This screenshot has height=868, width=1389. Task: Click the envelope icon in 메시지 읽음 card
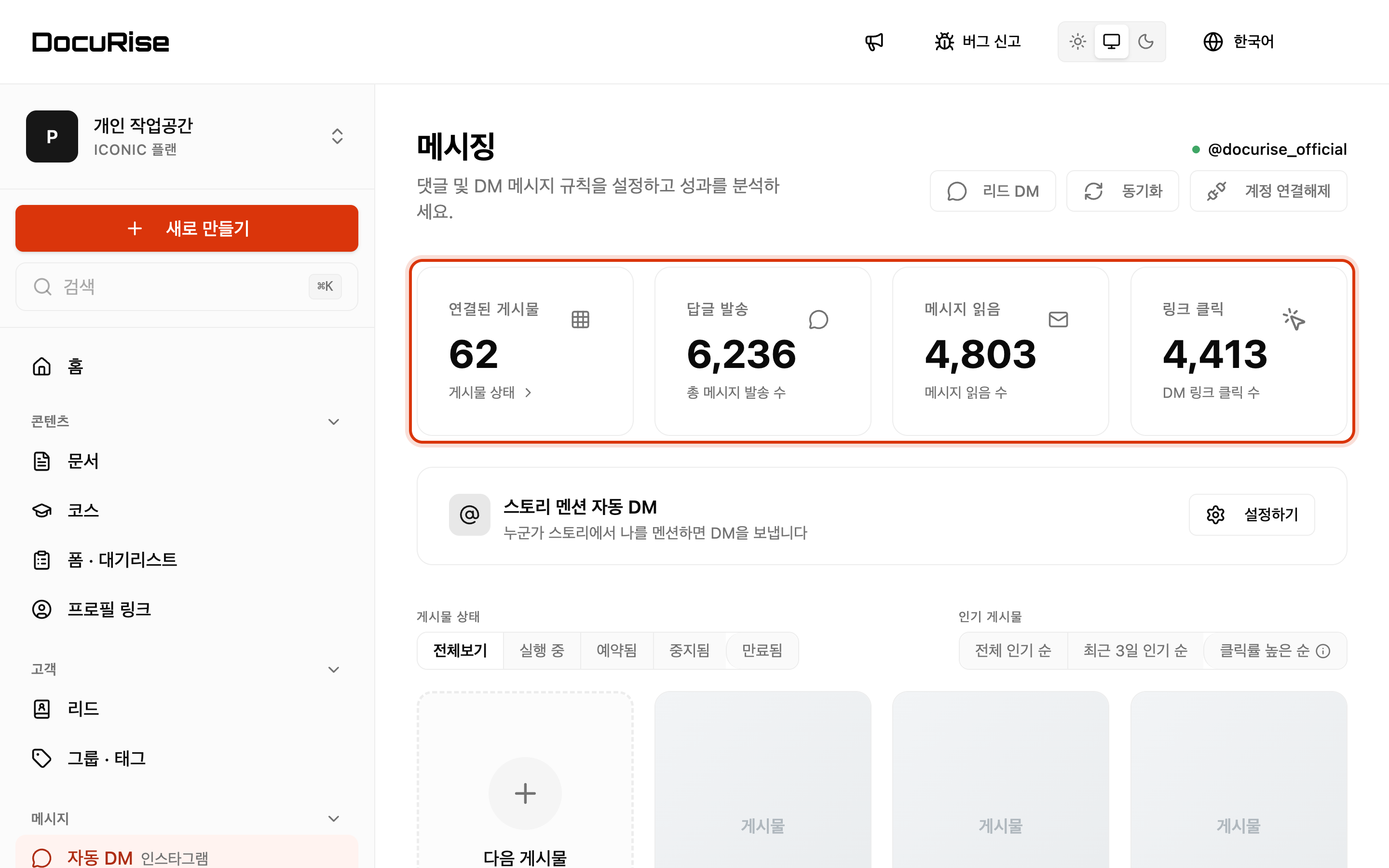(1058, 319)
